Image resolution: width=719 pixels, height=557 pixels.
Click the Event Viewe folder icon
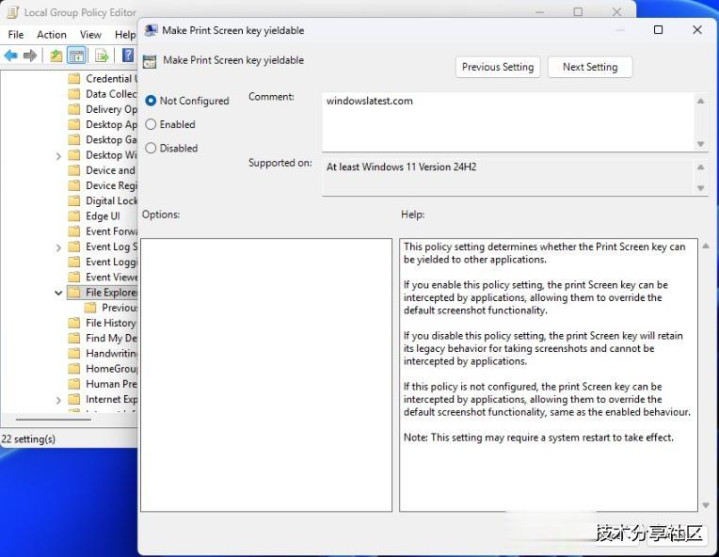[74, 277]
